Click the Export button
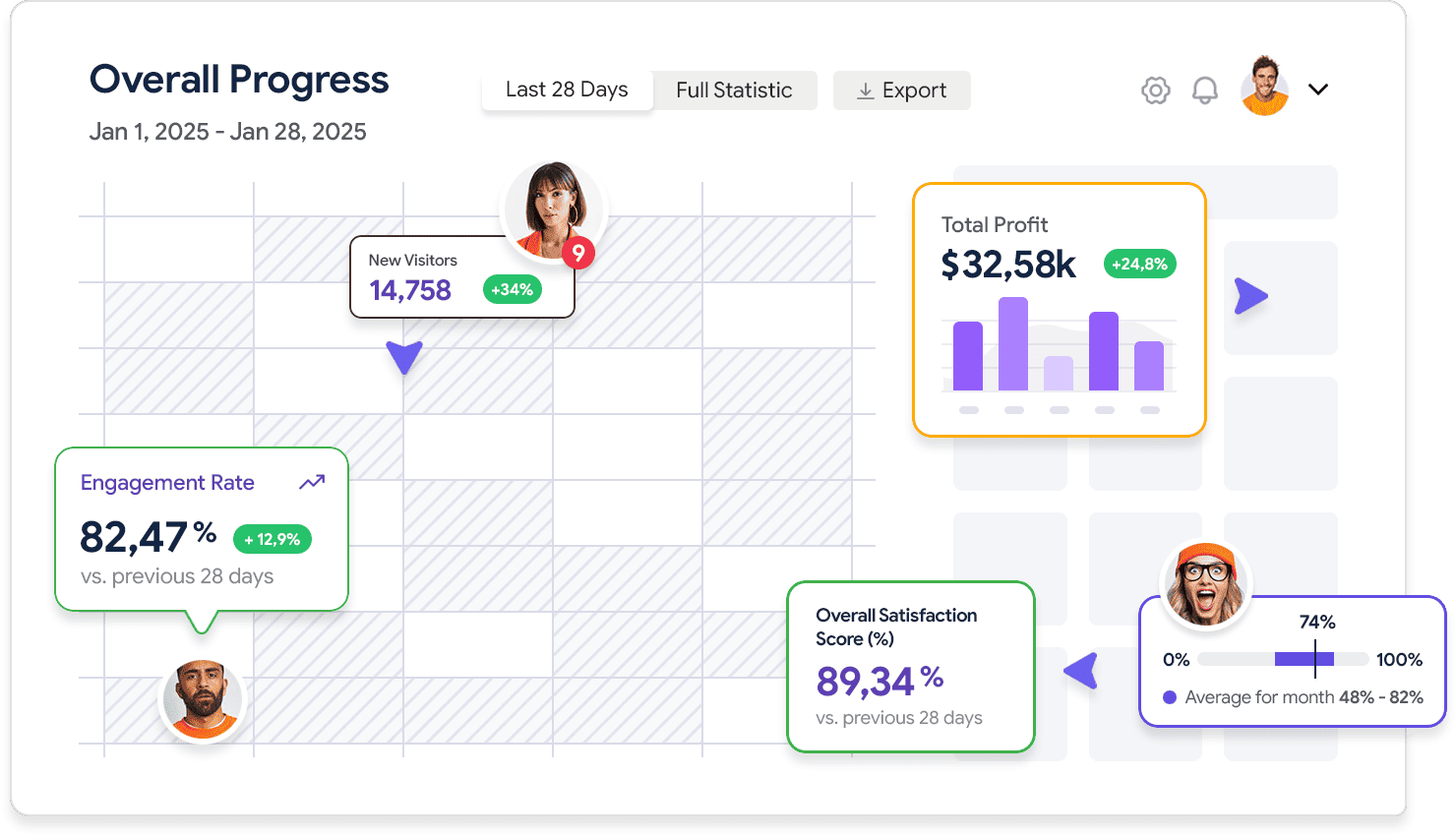1456x836 pixels. [902, 90]
